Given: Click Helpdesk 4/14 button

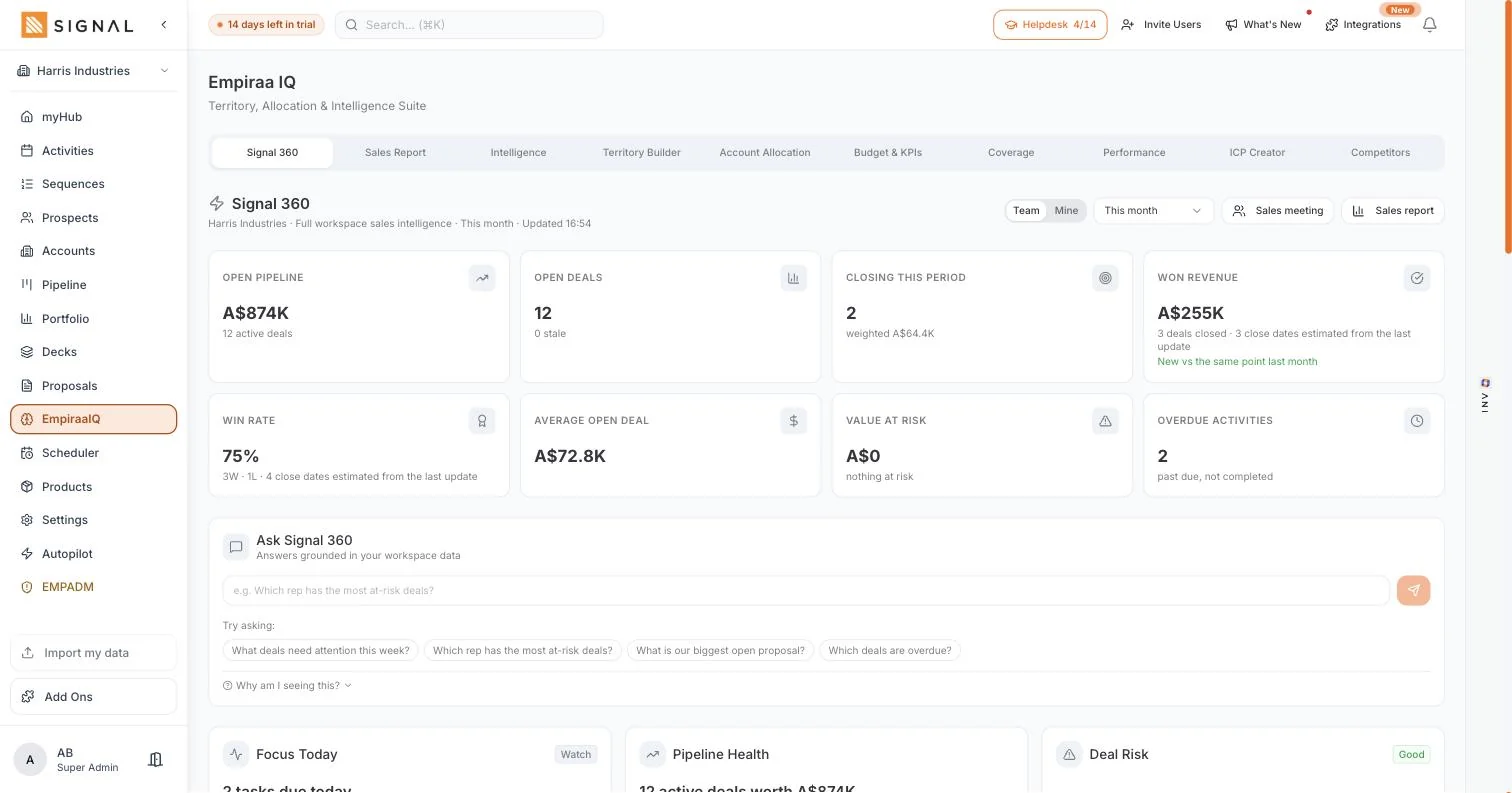Looking at the screenshot, I should click(1050, 25).
